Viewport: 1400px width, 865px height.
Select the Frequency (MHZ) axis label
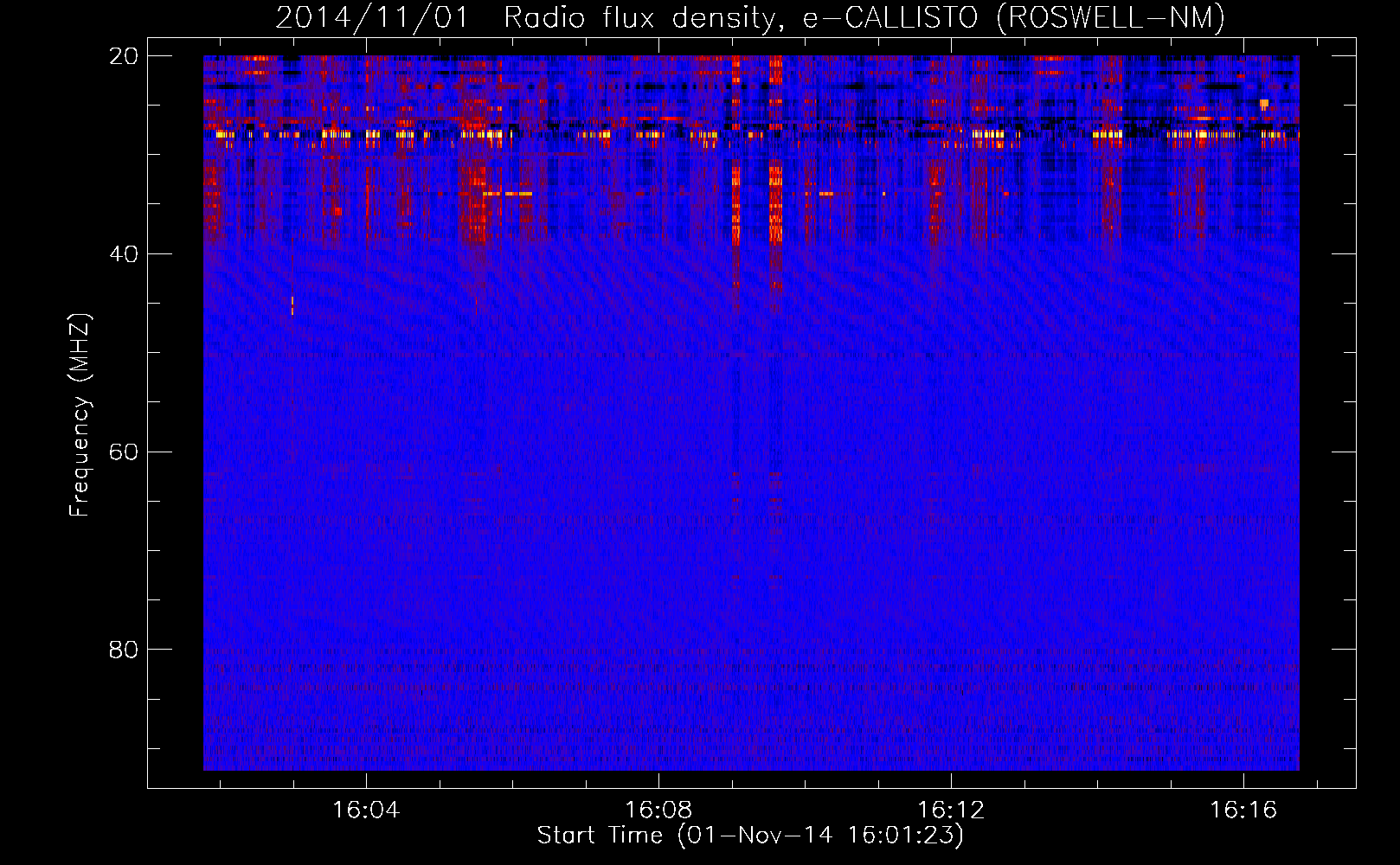80,415
